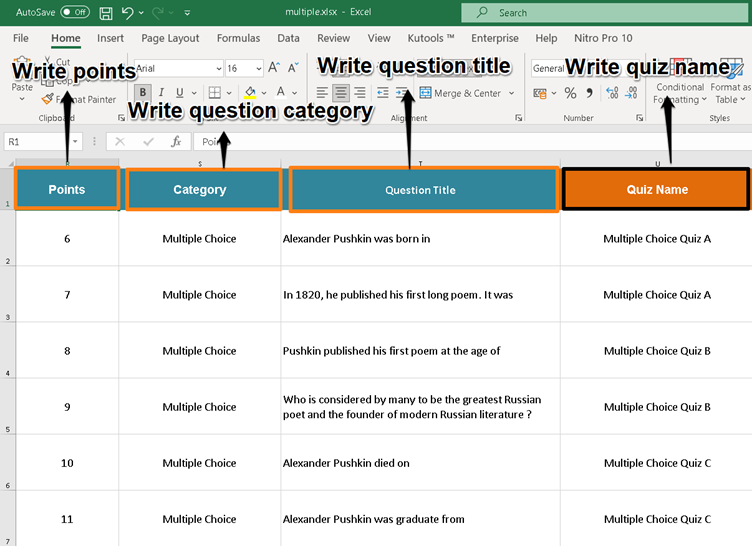Select the Center align icon
This screenshot has height=546, width=752.
341,93
